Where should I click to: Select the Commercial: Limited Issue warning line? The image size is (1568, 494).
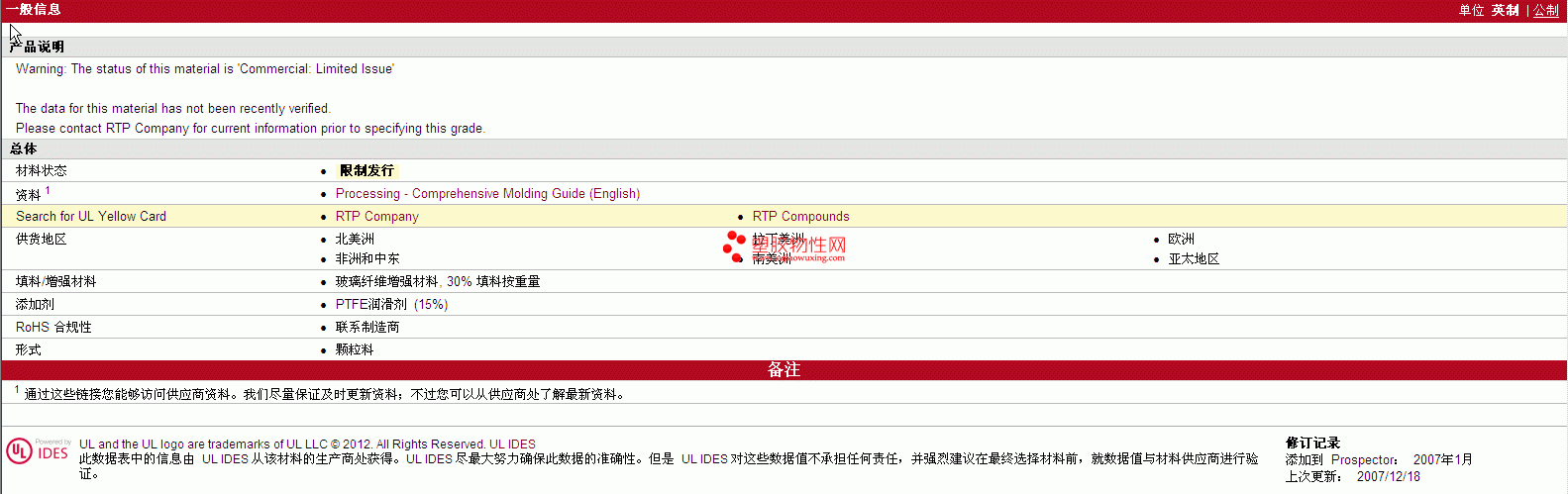pyautogui.click(x=205, y=69)
